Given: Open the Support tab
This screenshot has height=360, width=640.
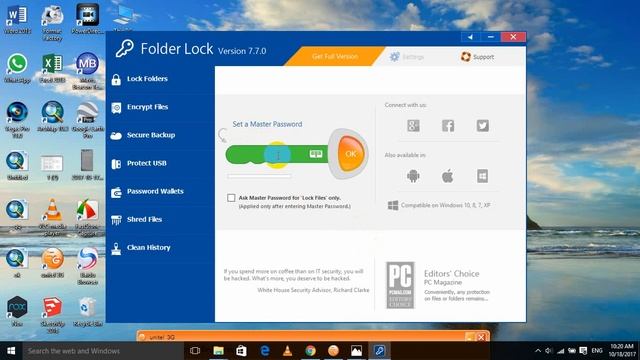Looking at the screenshot, I should point(477,57).
